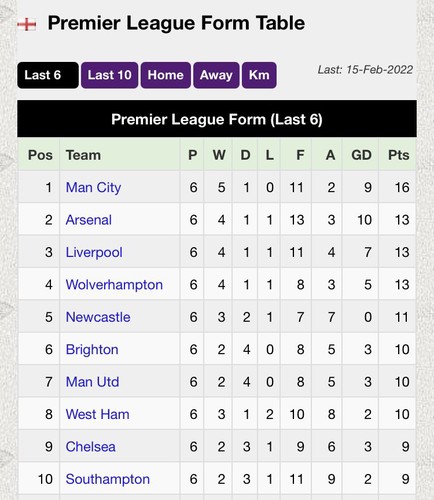Open the Chelsea team link
The image size is (434, 500).
click(x=91, y=447)
